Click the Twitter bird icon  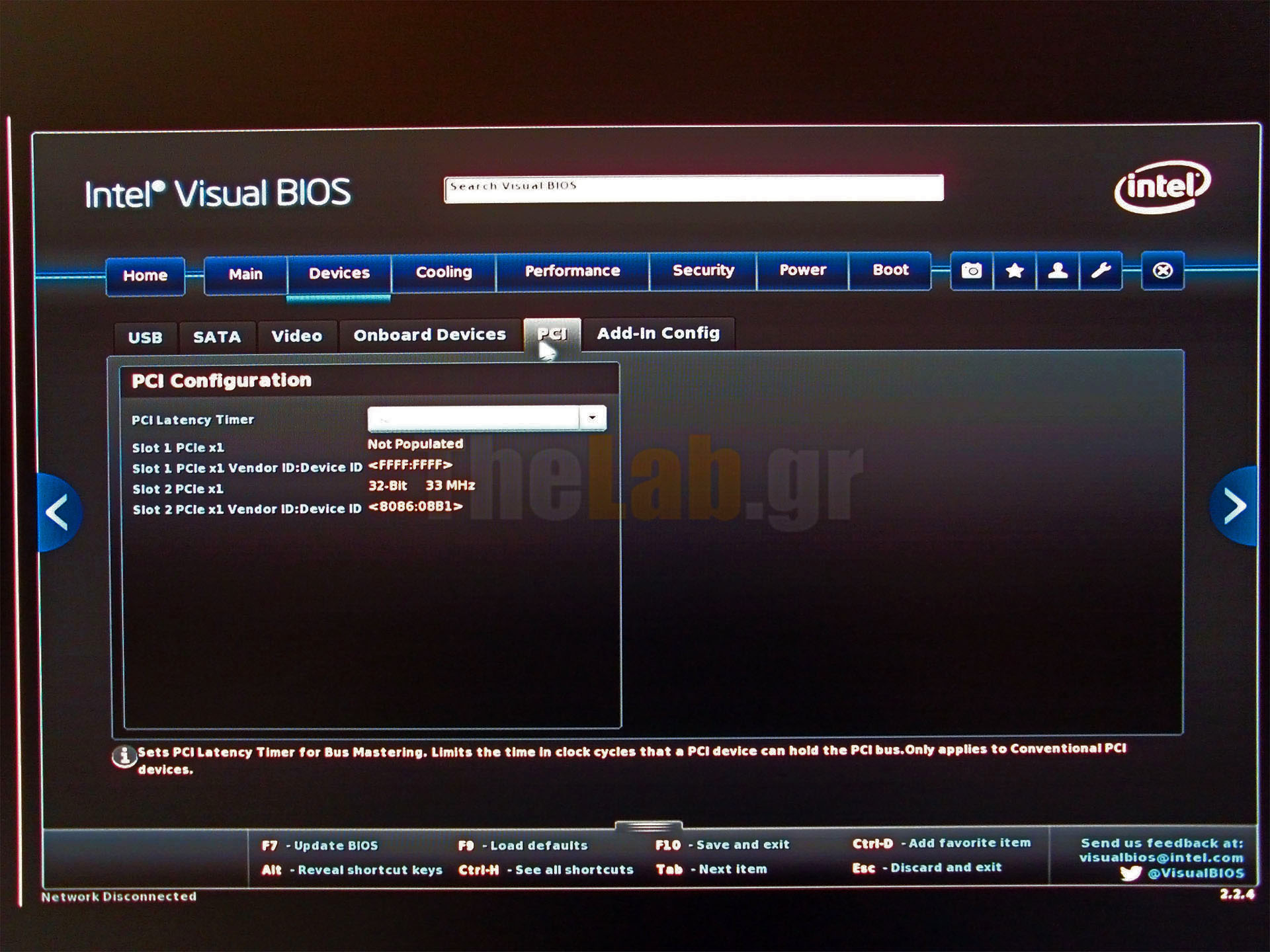[1130, 873]
